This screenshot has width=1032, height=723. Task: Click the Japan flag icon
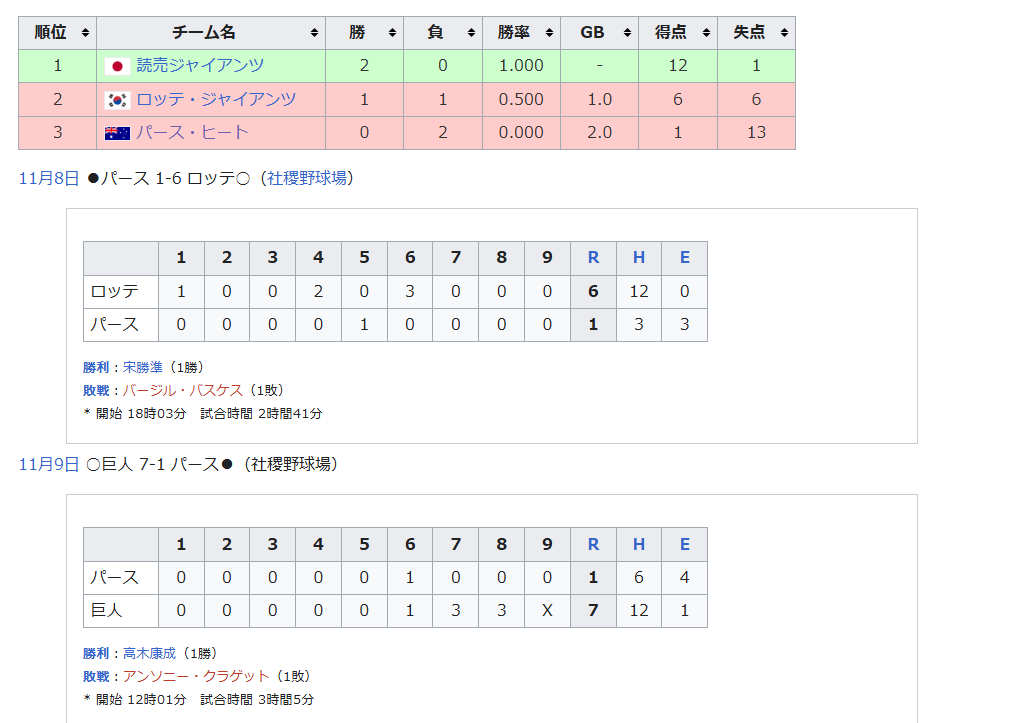[x=117, y=66]
